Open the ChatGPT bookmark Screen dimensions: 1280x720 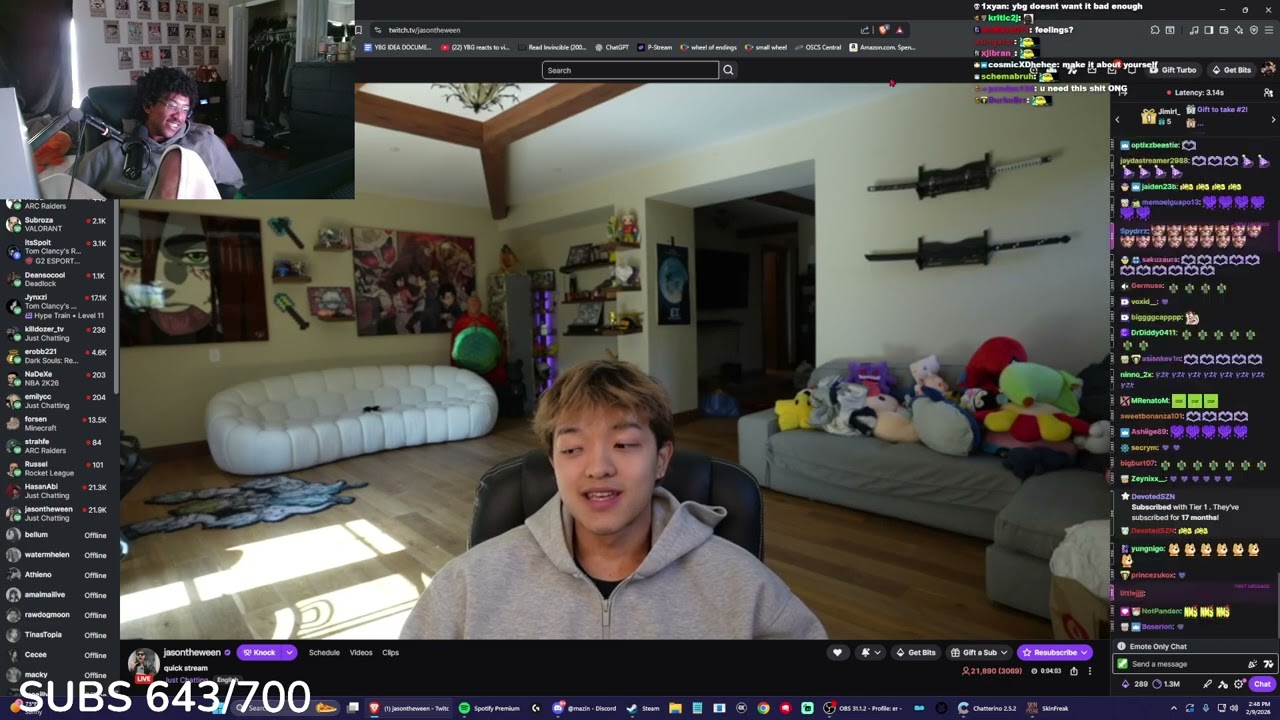pyautogui.click(x=612, y=47)
